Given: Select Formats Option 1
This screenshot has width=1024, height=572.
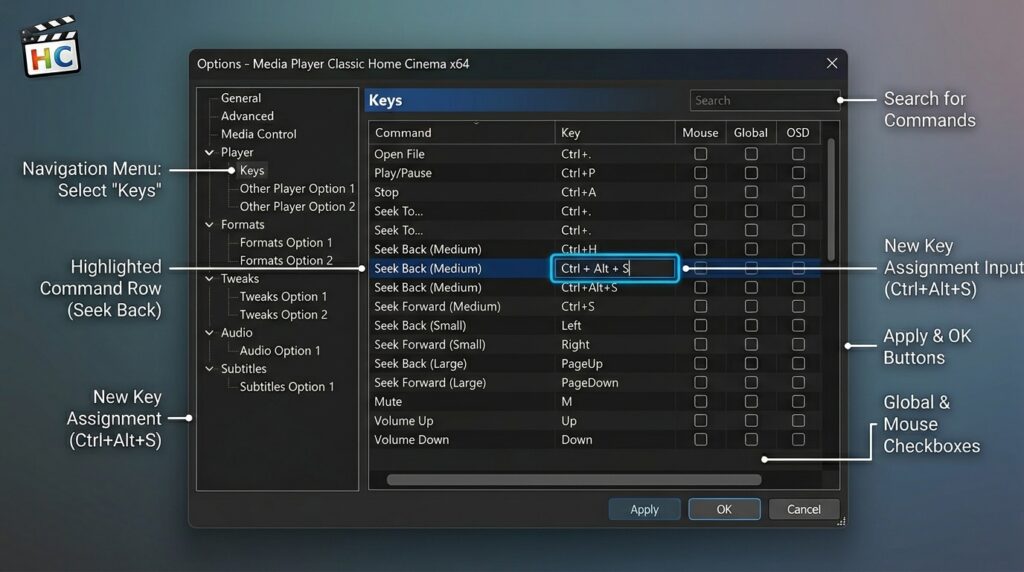Looking at the screenshot, I should 286,242.
